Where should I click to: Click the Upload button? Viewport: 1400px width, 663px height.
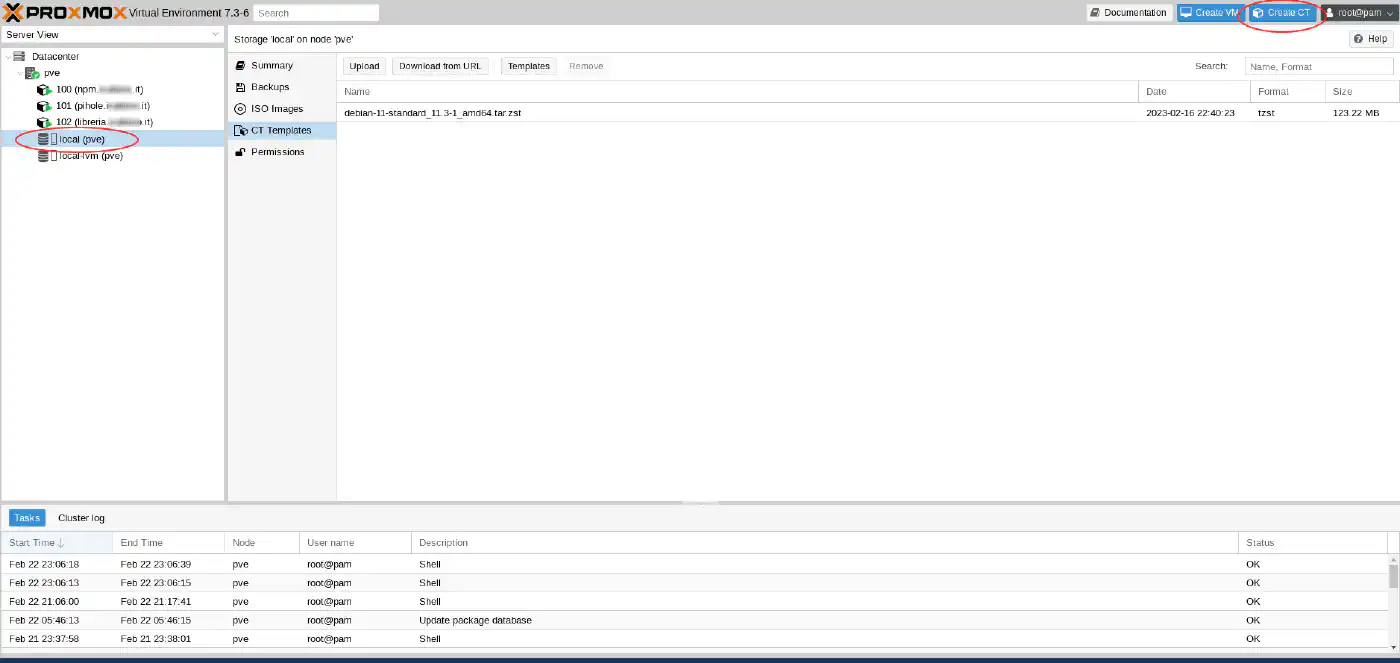point(364,66)
